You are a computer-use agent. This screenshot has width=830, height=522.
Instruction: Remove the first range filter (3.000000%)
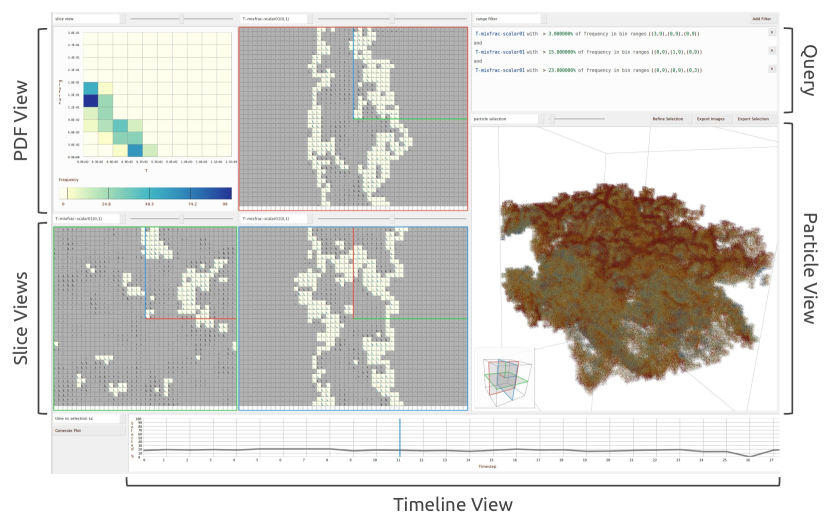click(771, 33)
